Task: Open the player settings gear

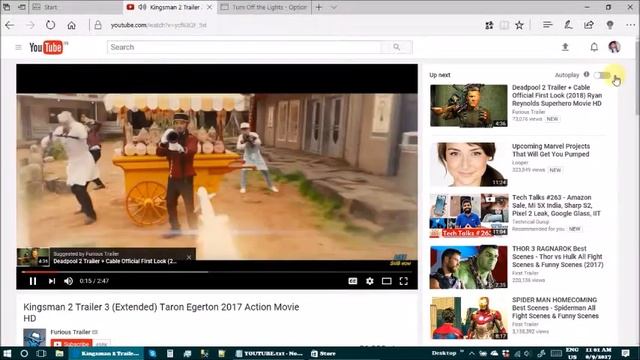Action: pos(370,281)
